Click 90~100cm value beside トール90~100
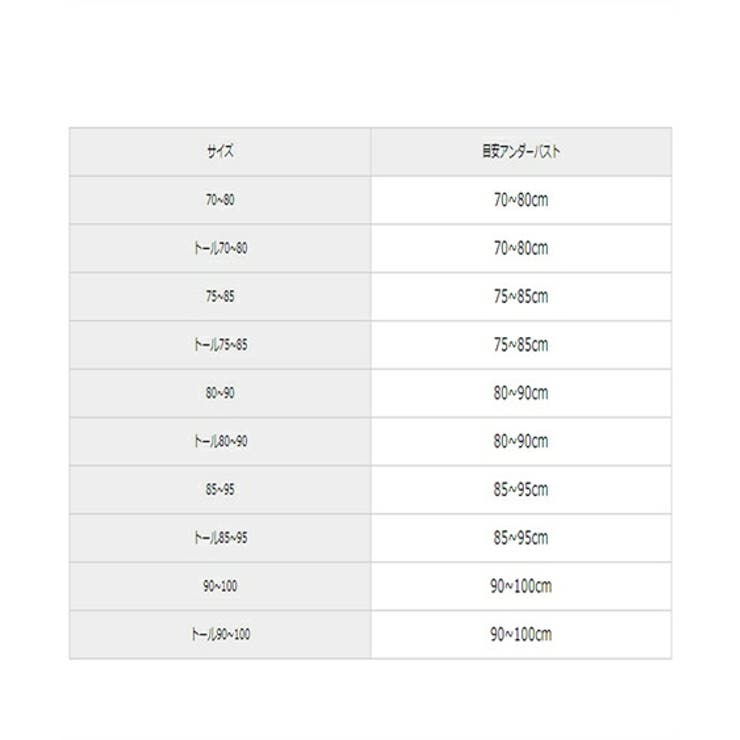Image resolution: width=740 pixels, height=740 pixels. (x=521, y=634)
